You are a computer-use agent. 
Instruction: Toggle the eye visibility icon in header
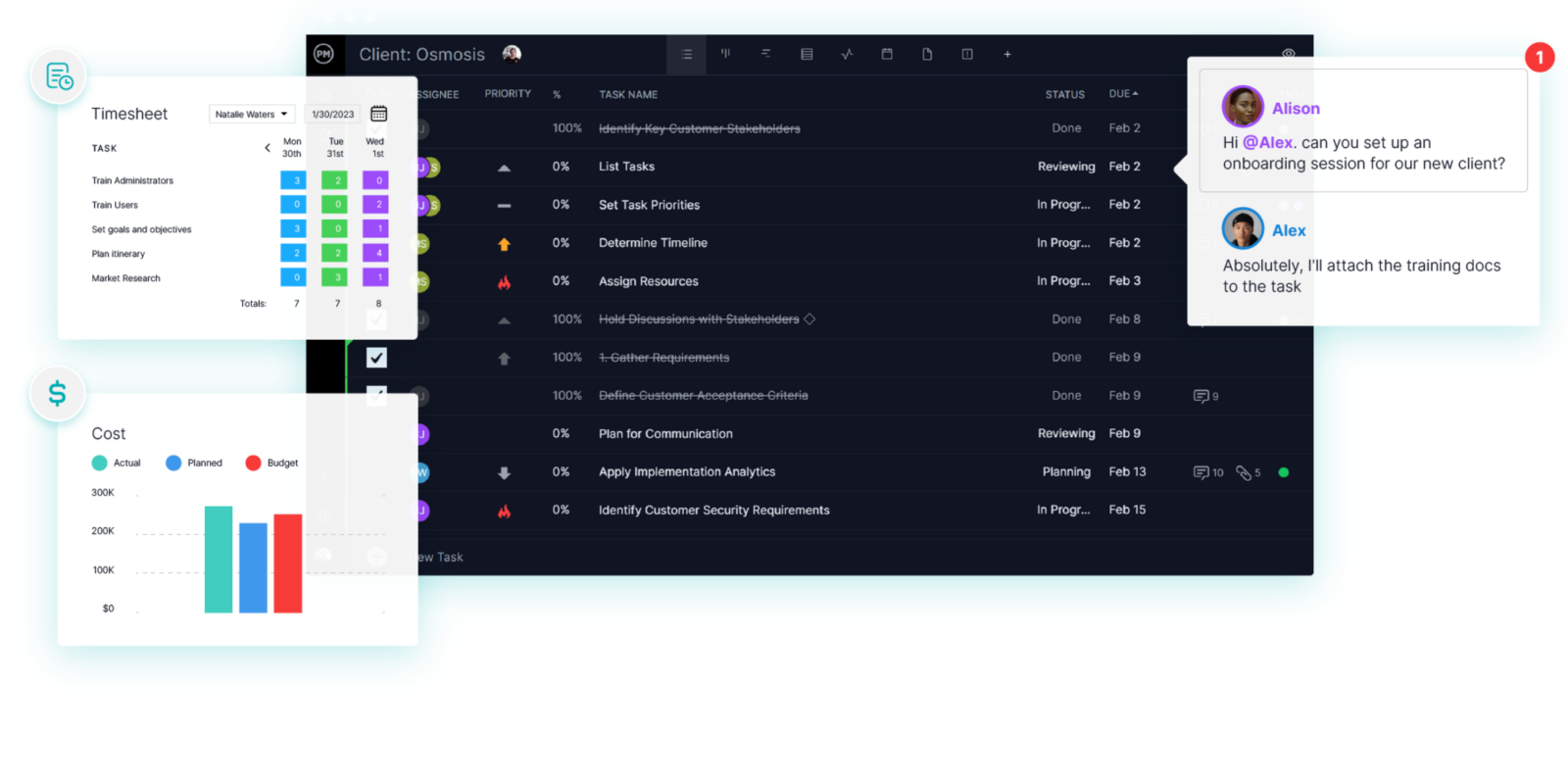click(x=1289, y=53)
